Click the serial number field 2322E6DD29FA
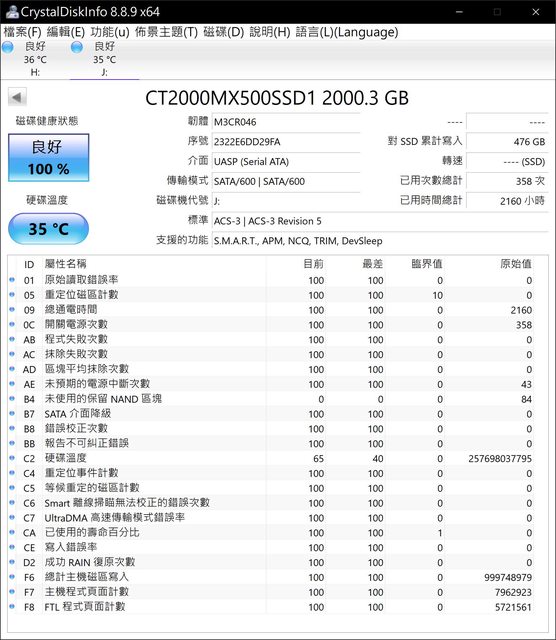 click(286, 142)
